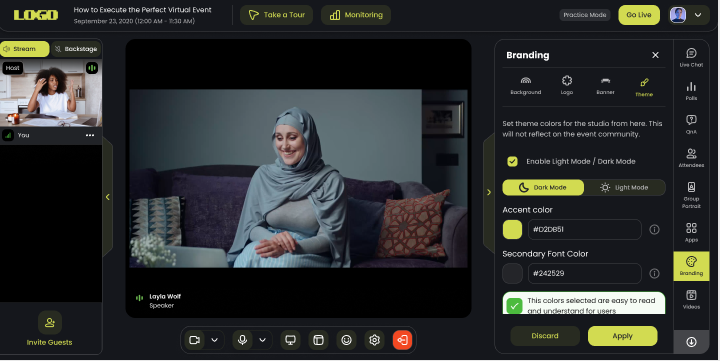Click the red leave studio icon
This screenshot has height=361, width=720.
402,340
